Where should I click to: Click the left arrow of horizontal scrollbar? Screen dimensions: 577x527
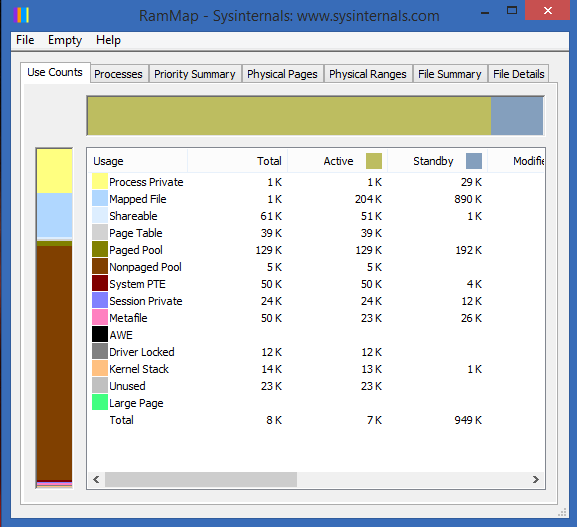(96, 480)
